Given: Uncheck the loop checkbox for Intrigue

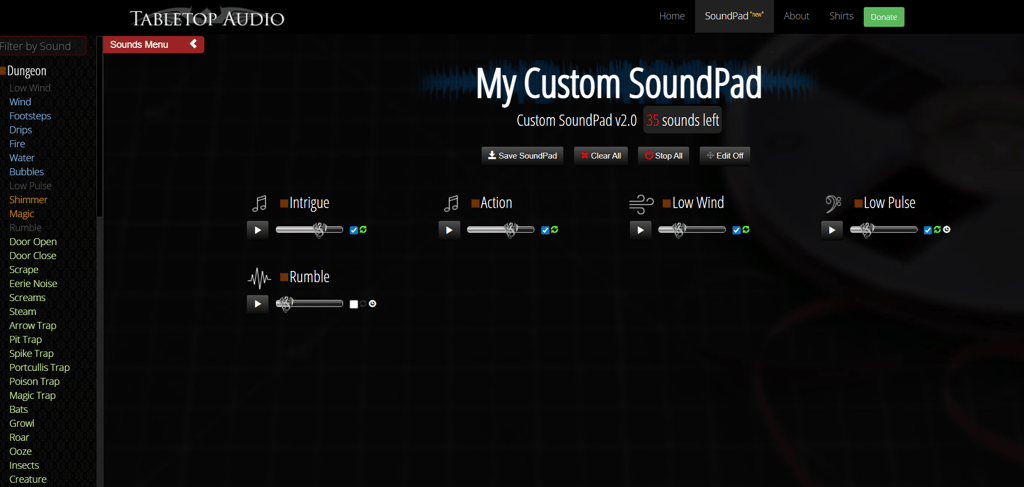Looking at the screenshot, I should click(354, 230).
